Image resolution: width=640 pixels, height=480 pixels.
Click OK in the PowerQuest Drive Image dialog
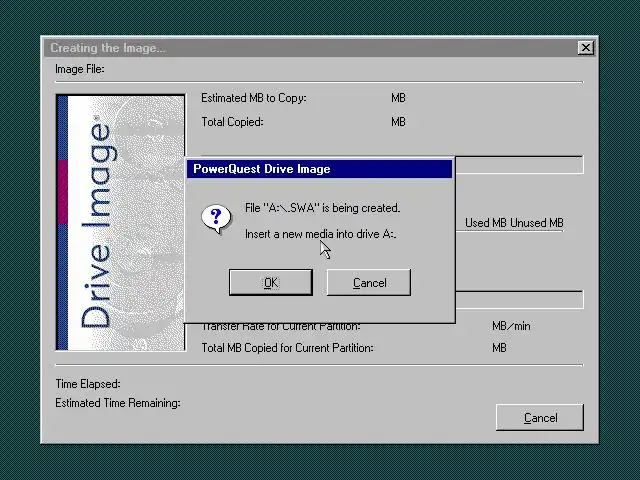(x=271, y=282)
